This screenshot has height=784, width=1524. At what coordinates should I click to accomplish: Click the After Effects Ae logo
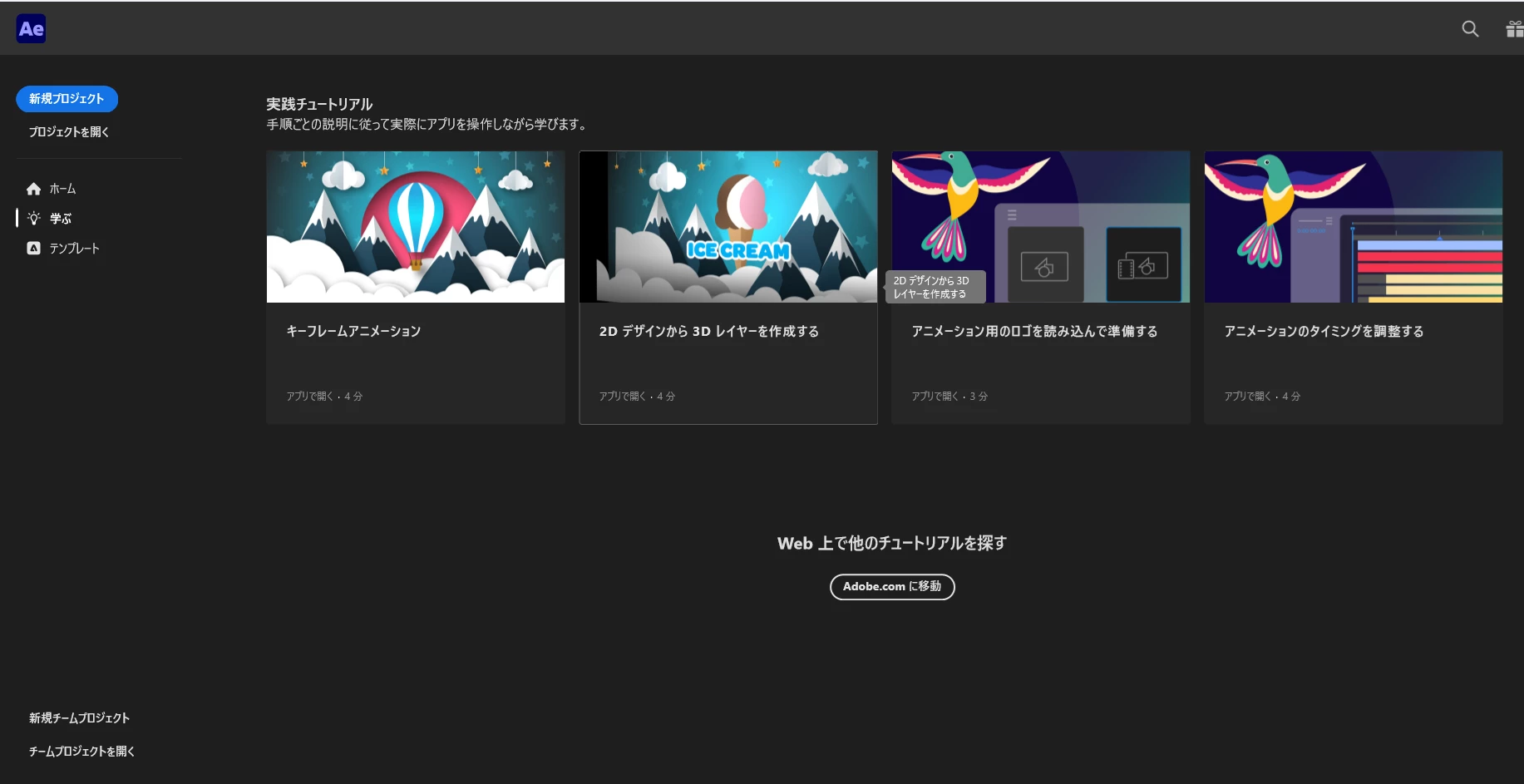[32, 29]
